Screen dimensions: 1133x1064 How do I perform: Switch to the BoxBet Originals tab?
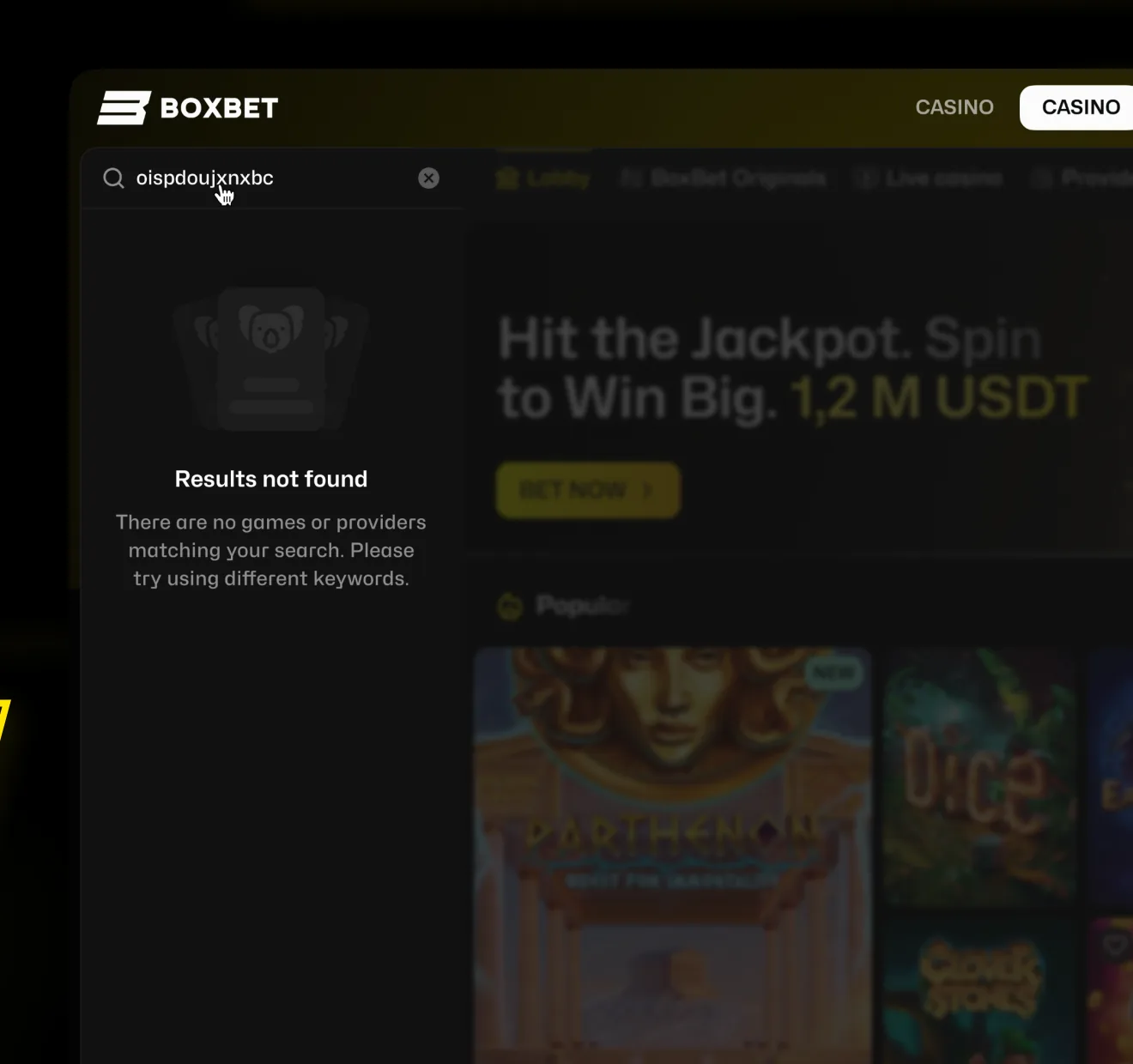724,178
